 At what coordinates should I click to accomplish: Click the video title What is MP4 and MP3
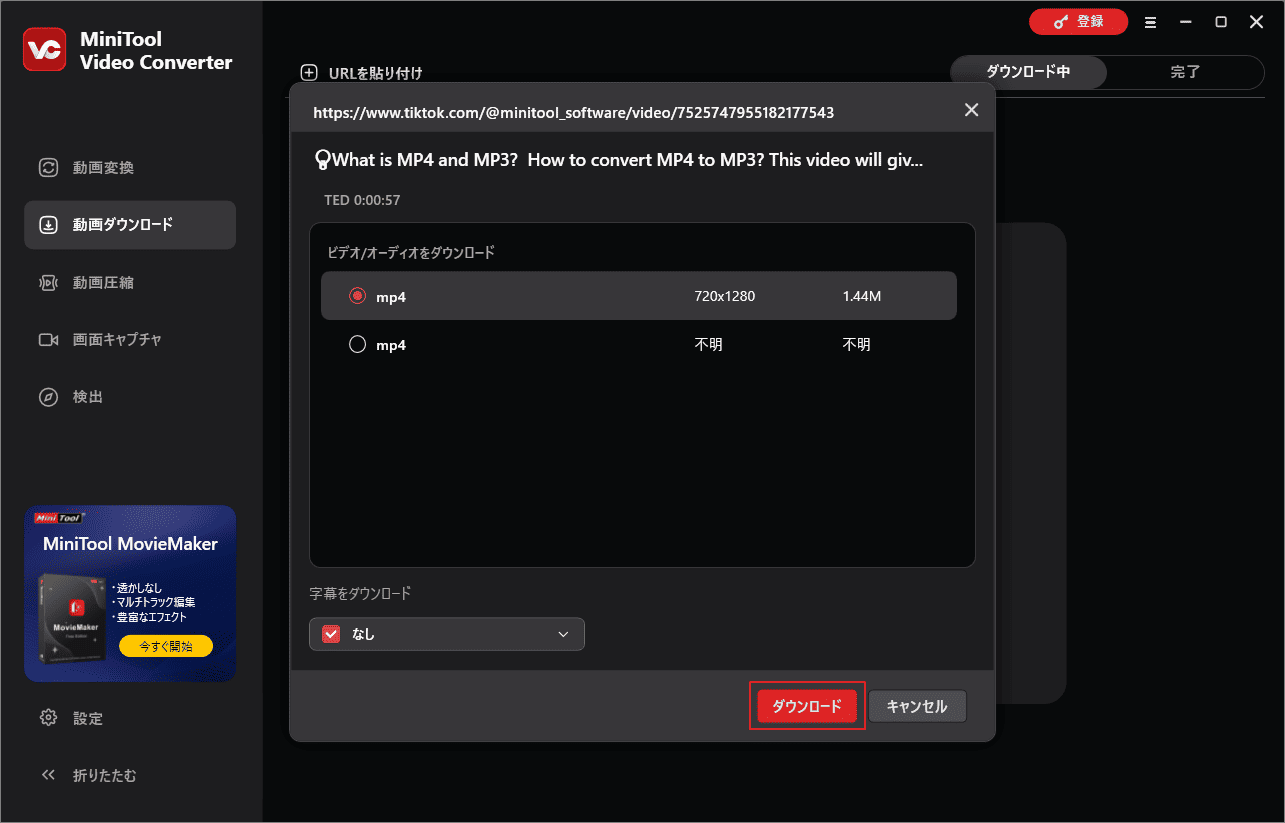(619, 159)
